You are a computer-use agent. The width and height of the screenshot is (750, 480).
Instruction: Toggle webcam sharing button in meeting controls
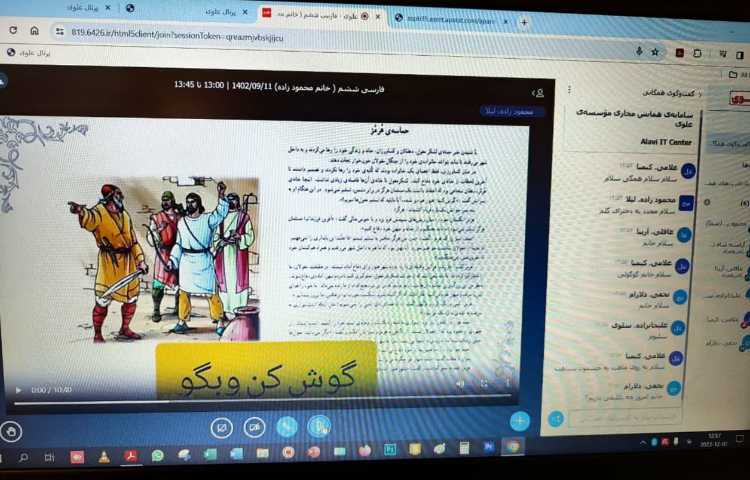pos(254,427)
